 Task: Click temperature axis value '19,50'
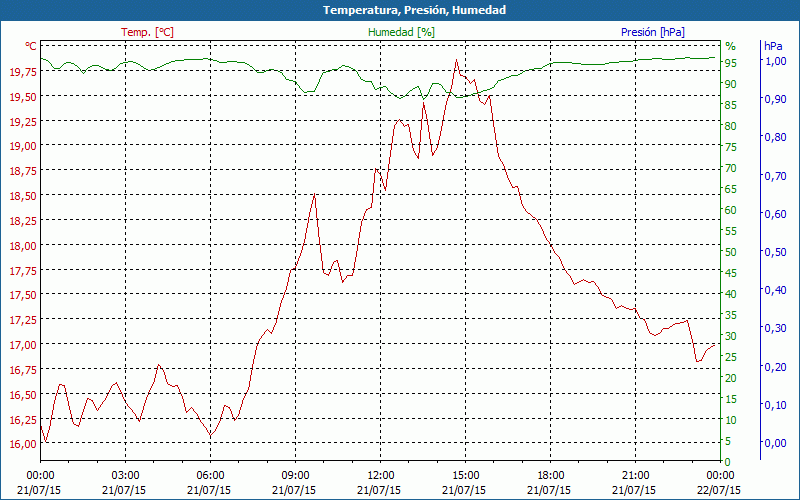click(23, 97)
